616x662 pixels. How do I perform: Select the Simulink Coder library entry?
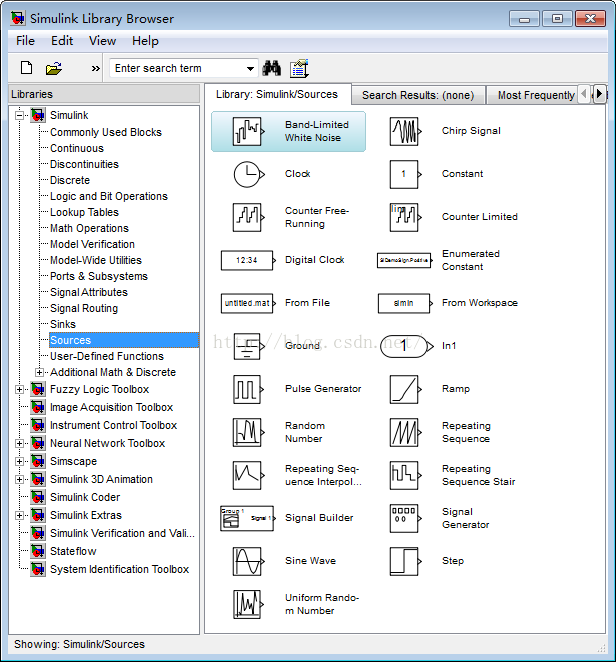[x=85, y=497]
